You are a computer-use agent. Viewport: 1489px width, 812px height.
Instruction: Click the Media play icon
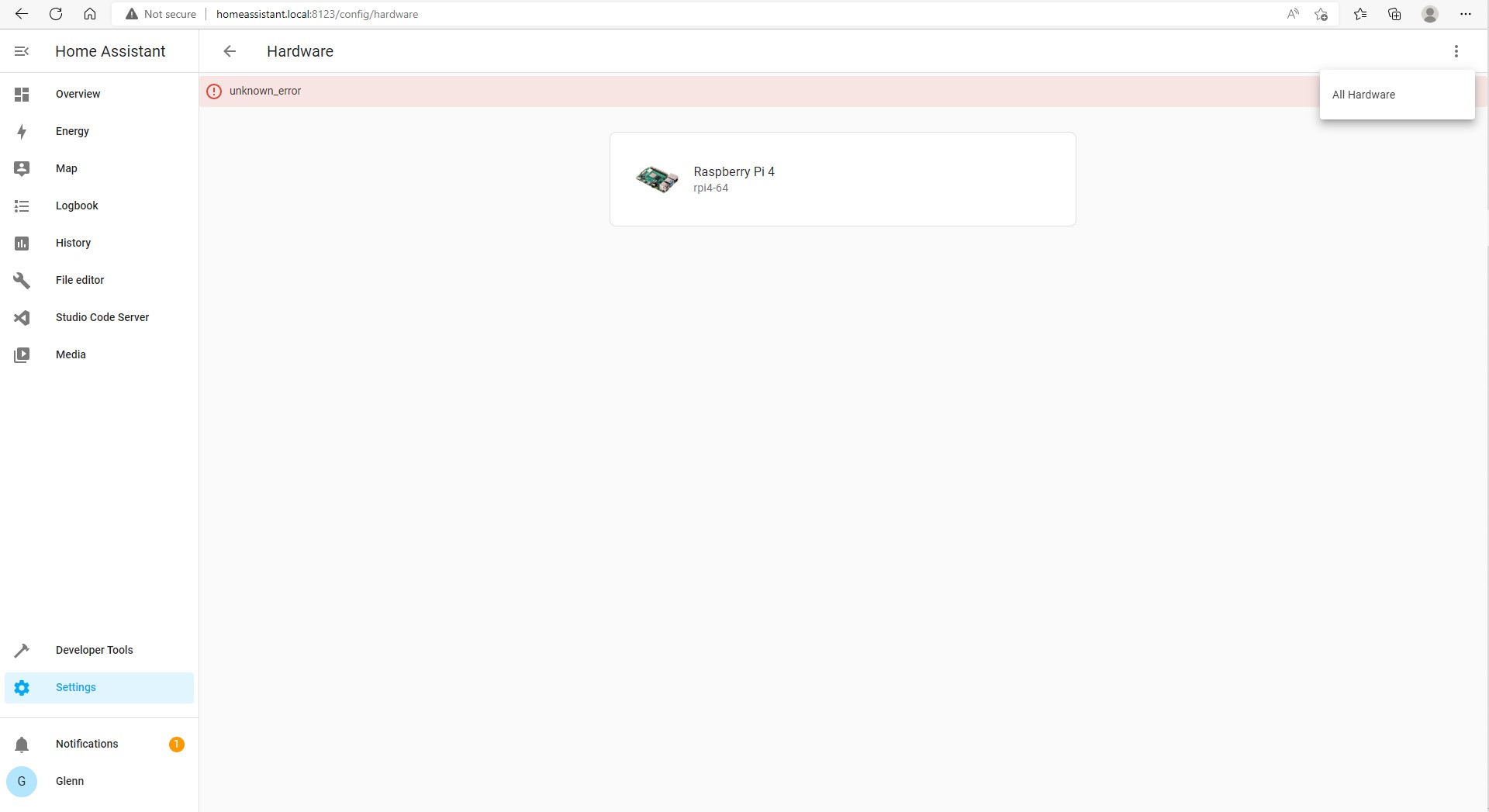click(22, 355)
